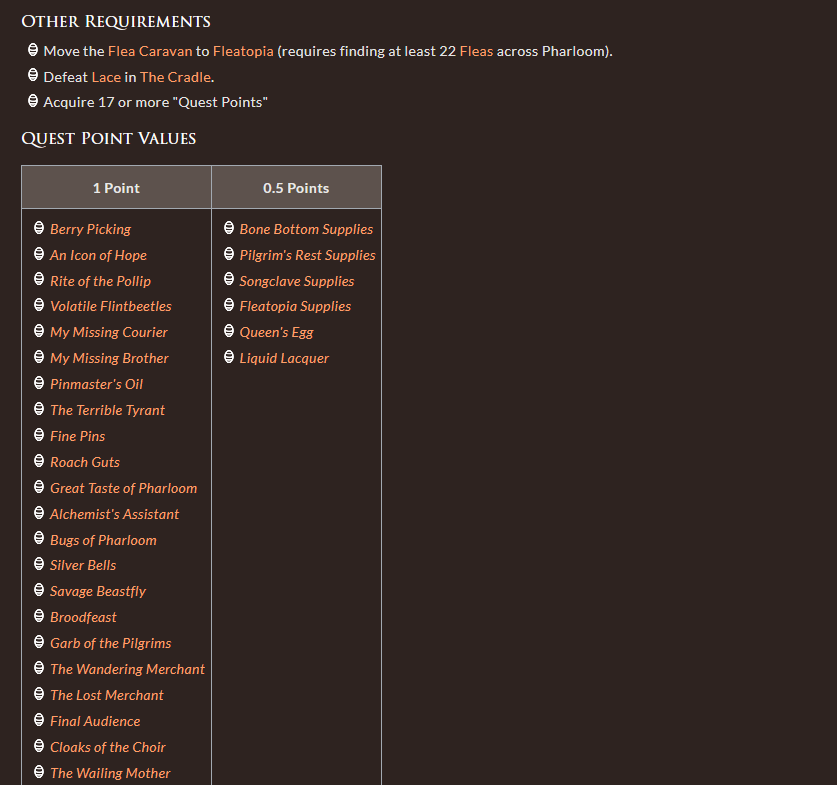Image resolution: width=837 pixels, height=785 pixels.
Task: View the Pinmaster's Oil quest
Action: pyautogui.click(x=96, y=384)
